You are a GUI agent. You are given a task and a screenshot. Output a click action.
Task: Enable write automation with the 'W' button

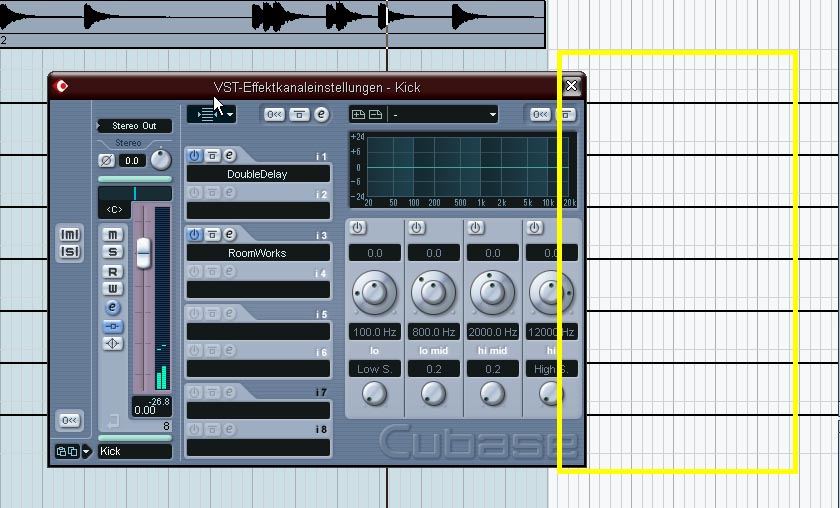(112, 288)
